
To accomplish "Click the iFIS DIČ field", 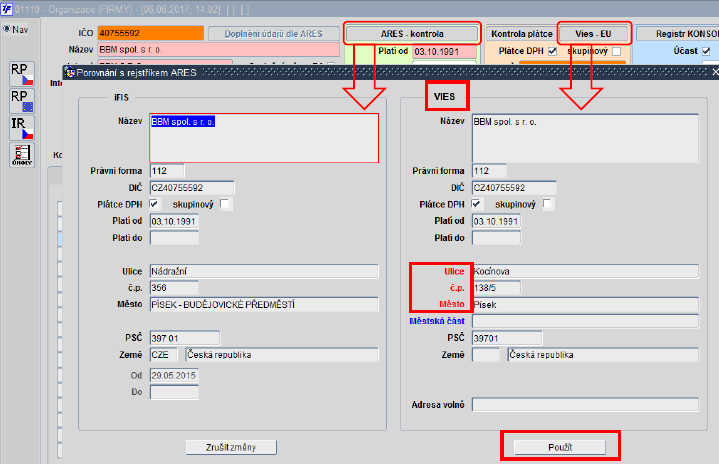I will click(192, 188).
